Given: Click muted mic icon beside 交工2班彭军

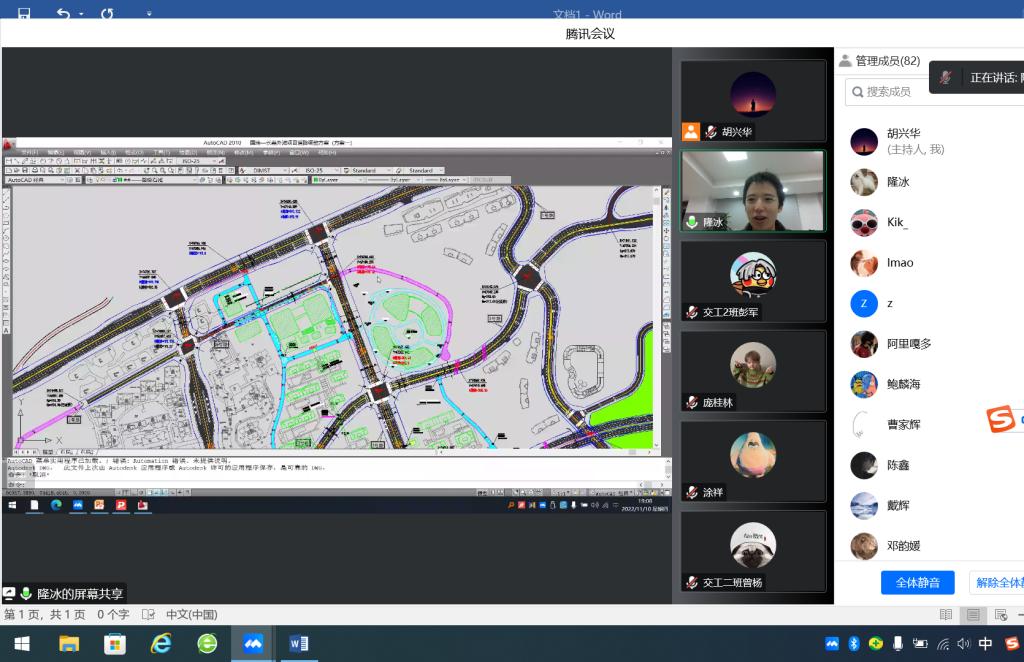Looking at the screenshot, I should [691, 312].
